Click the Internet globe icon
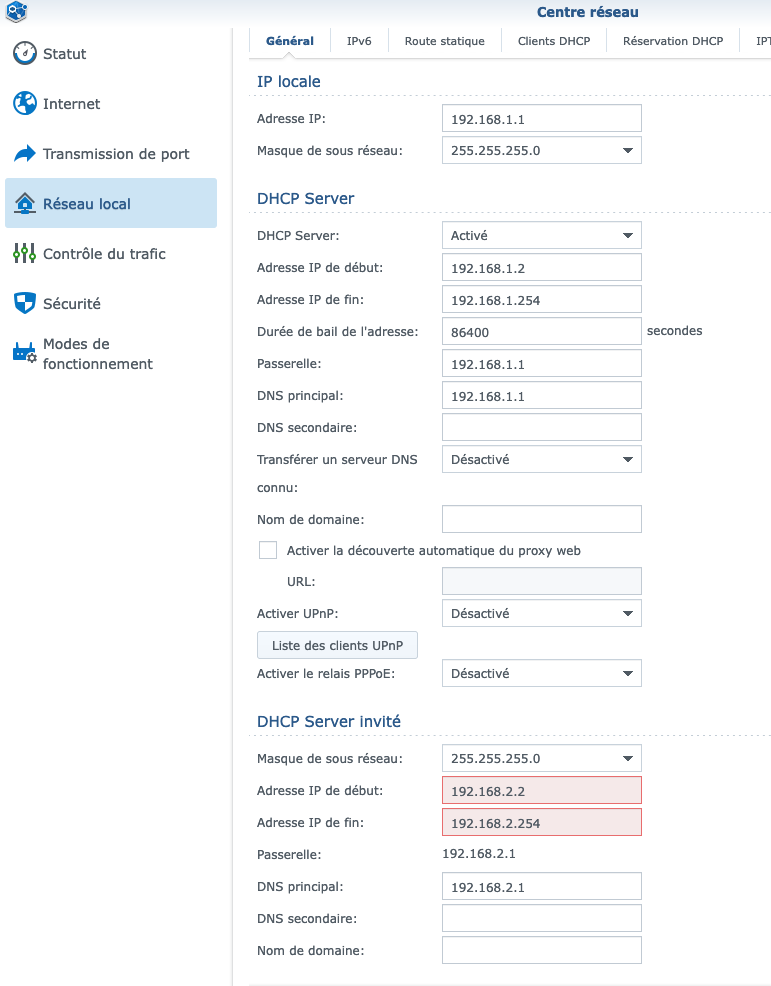 point(25,104)
